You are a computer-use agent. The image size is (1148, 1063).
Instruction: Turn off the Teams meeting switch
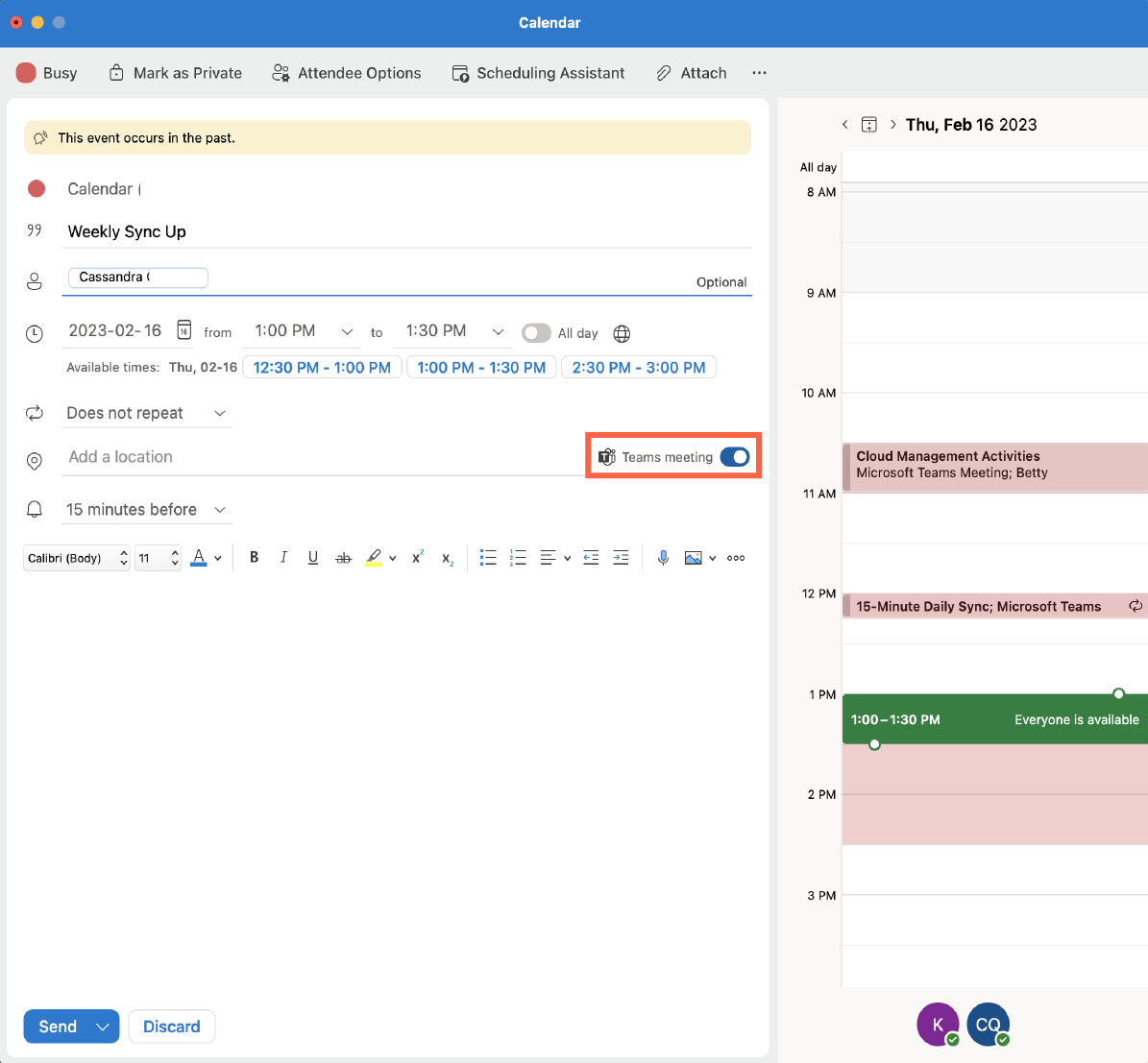[x=735, y=457]
